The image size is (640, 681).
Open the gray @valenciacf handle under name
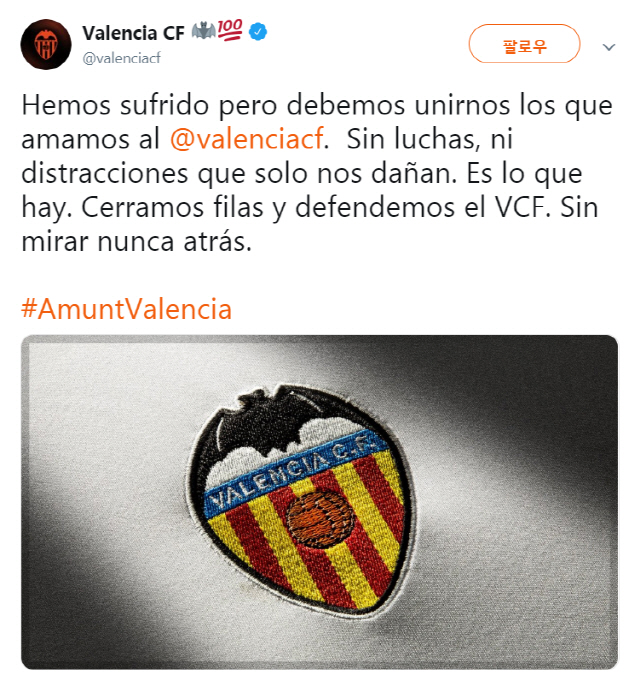click(x=122, y=58)
